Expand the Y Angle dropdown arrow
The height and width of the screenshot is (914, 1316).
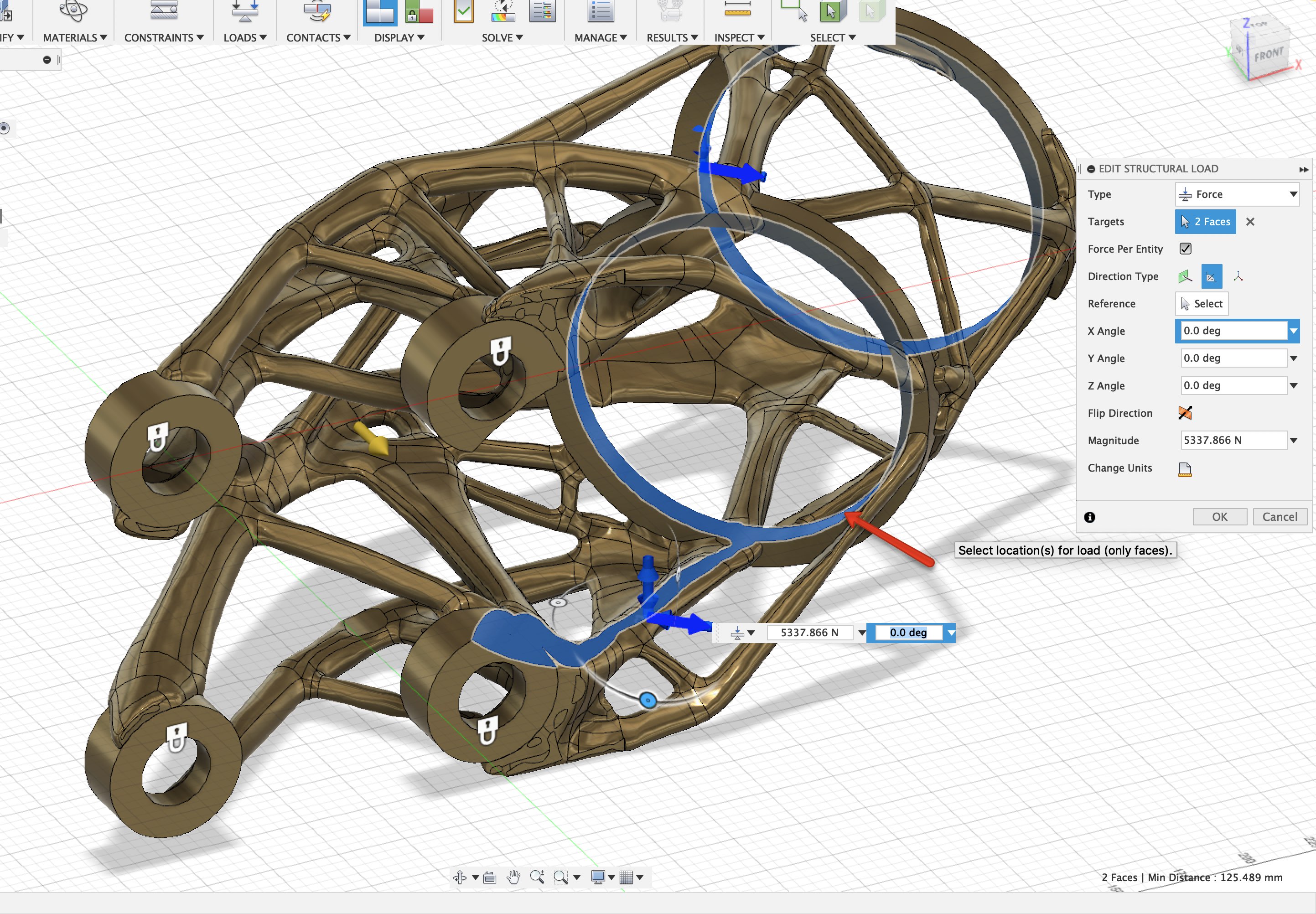(x=1293, y=358)
